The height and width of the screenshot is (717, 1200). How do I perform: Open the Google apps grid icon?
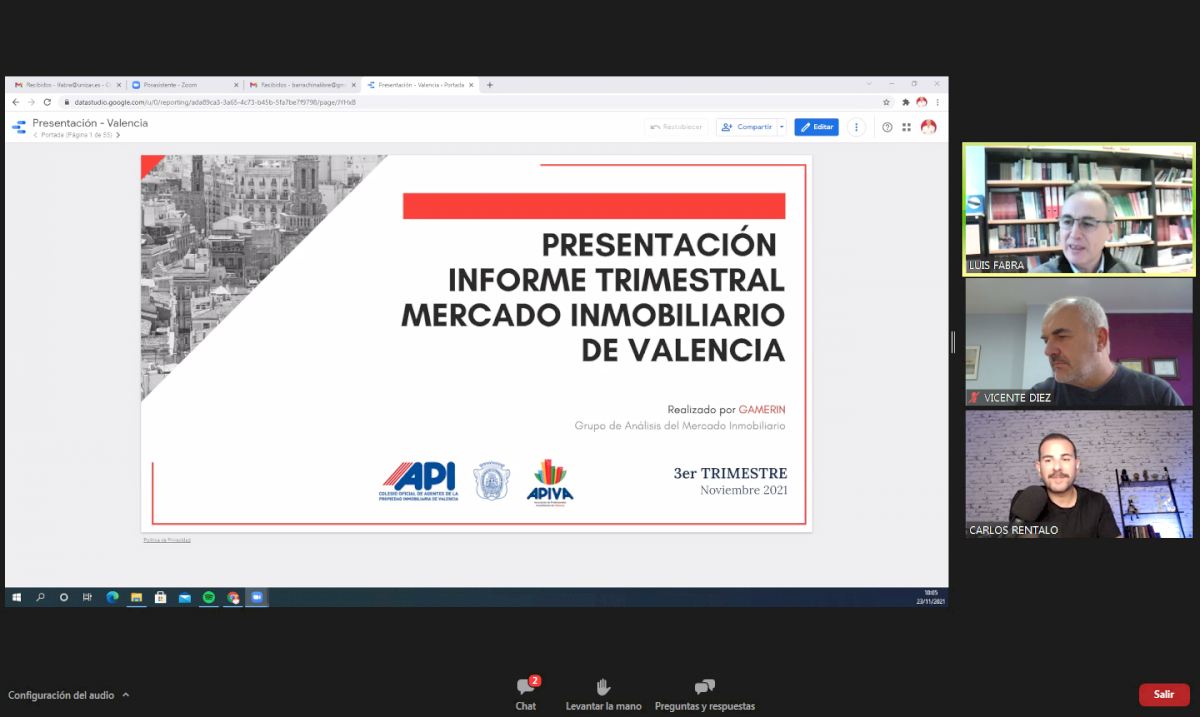pyautogui.click(x=906, y=127)
